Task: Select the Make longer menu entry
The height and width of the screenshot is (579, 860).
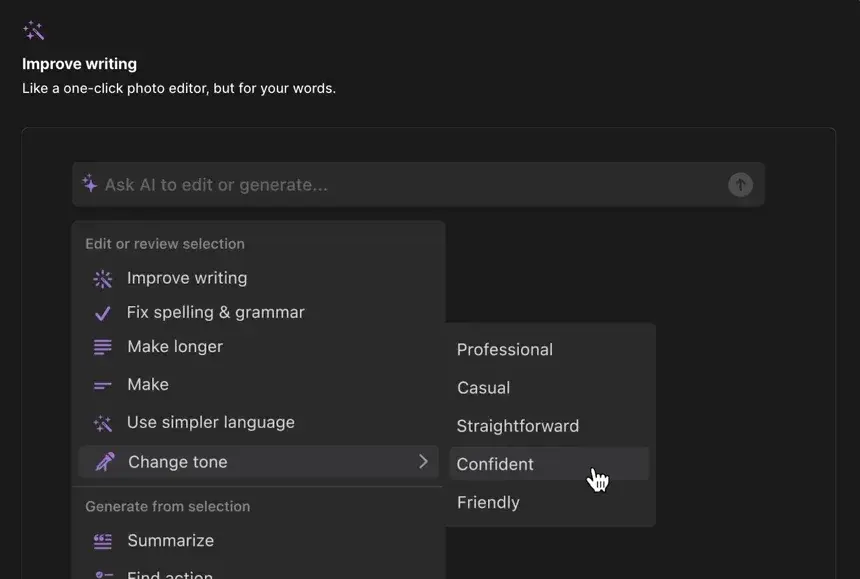Action: coord(258,347)
